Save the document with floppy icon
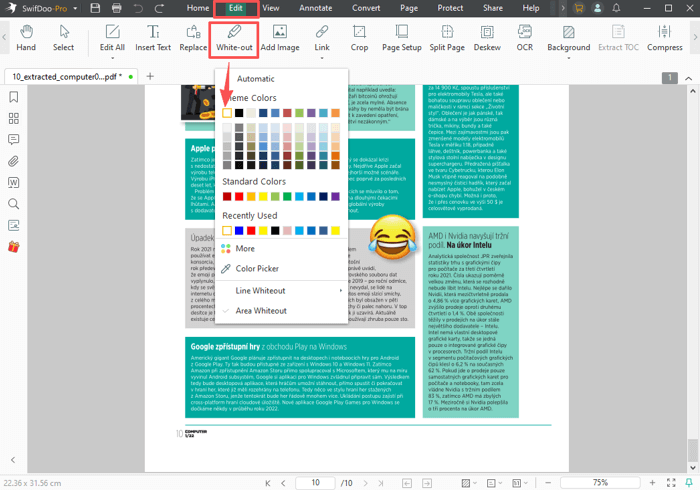This screenshot has width=700, height=491. pyautogui.click(x=95, y=8)
